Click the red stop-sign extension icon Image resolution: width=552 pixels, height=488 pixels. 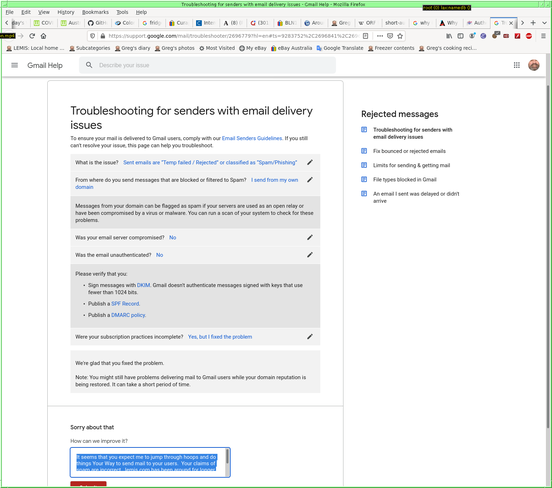click(x=529, y=36)
